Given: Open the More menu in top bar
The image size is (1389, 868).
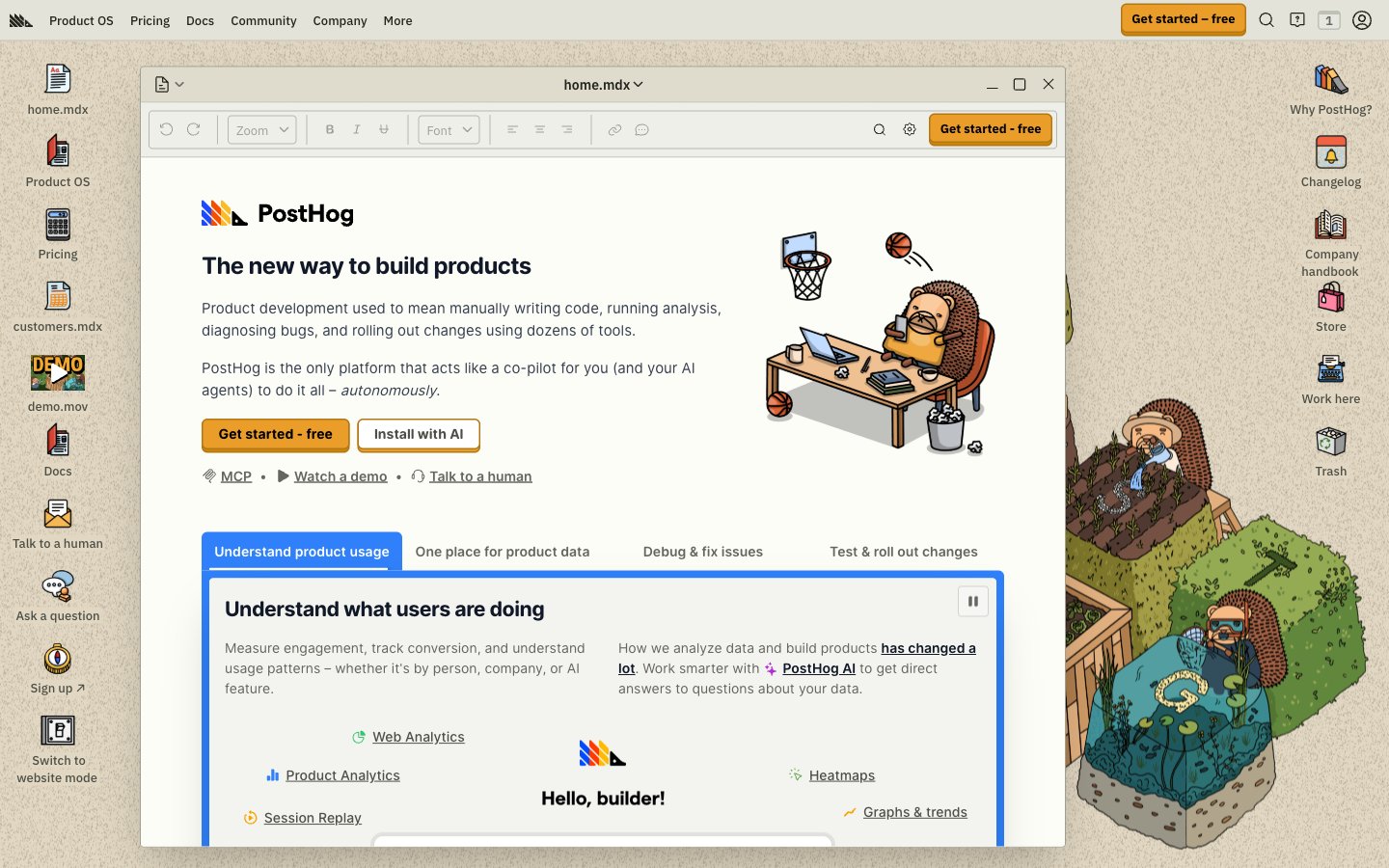Looking at the screenshot, I should (397, 20).
